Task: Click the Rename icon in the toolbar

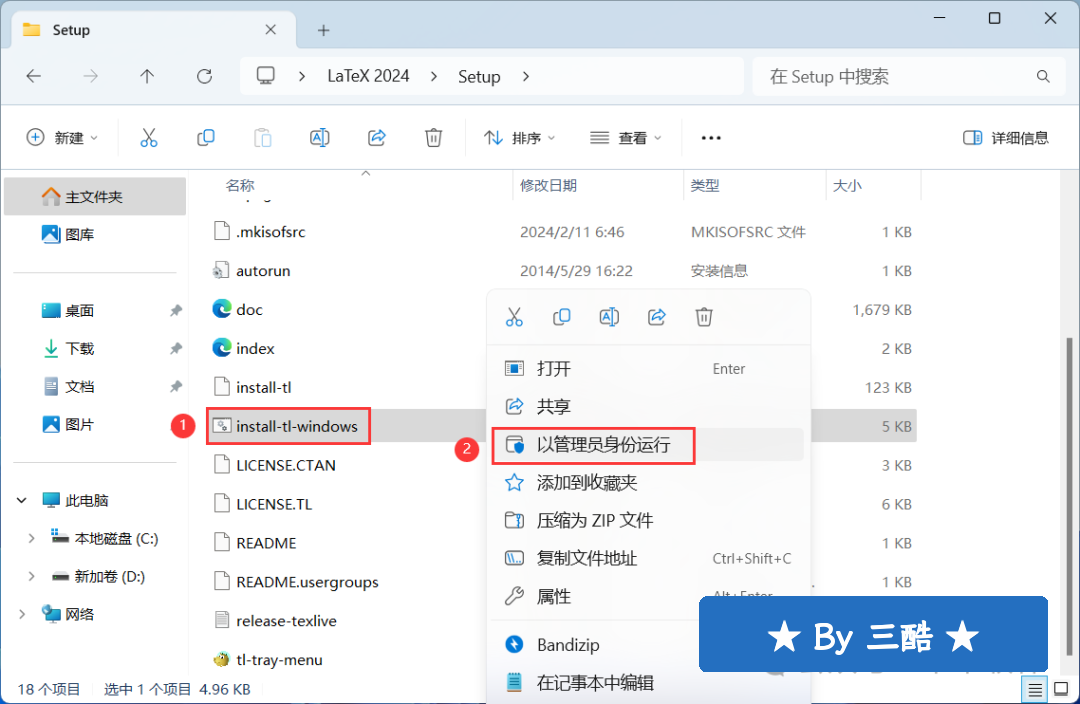Action: 320,138
